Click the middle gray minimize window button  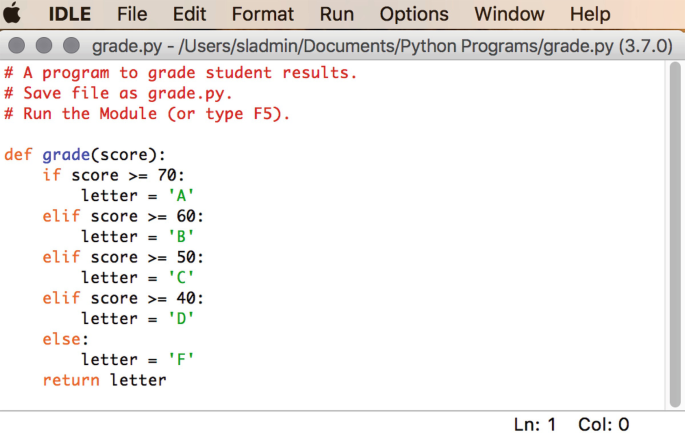click(44, 45)
